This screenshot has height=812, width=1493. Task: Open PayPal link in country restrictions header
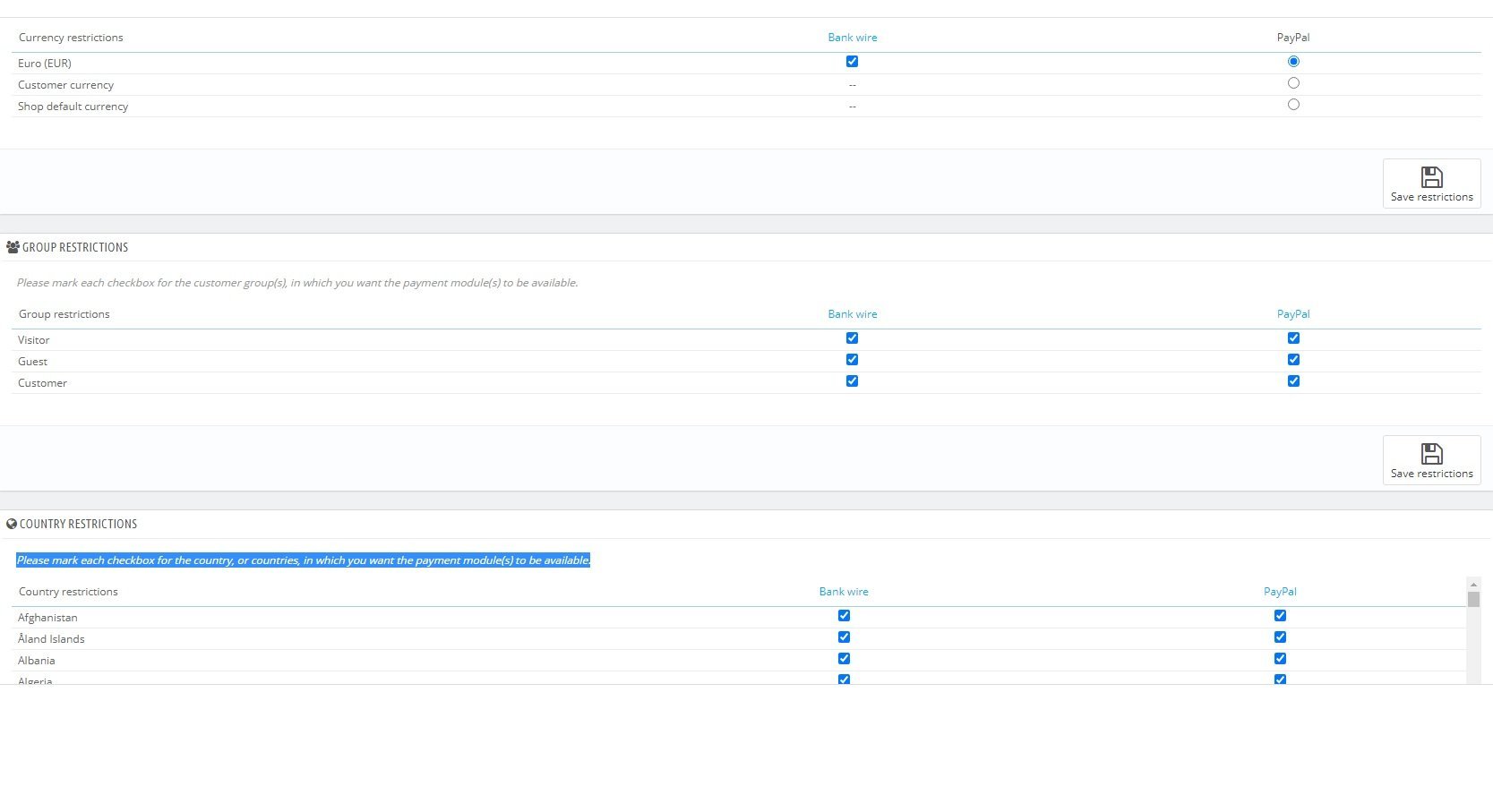pos(1280,592)
